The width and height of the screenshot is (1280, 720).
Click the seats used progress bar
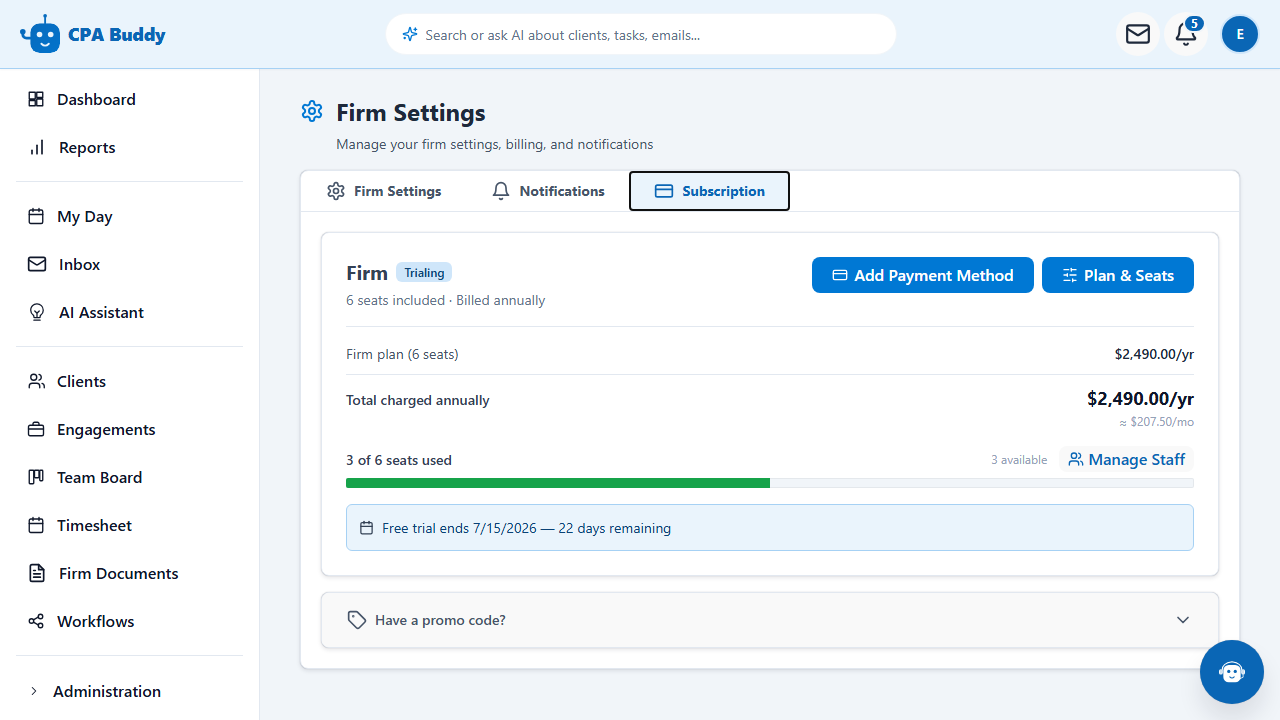(770, 483)
